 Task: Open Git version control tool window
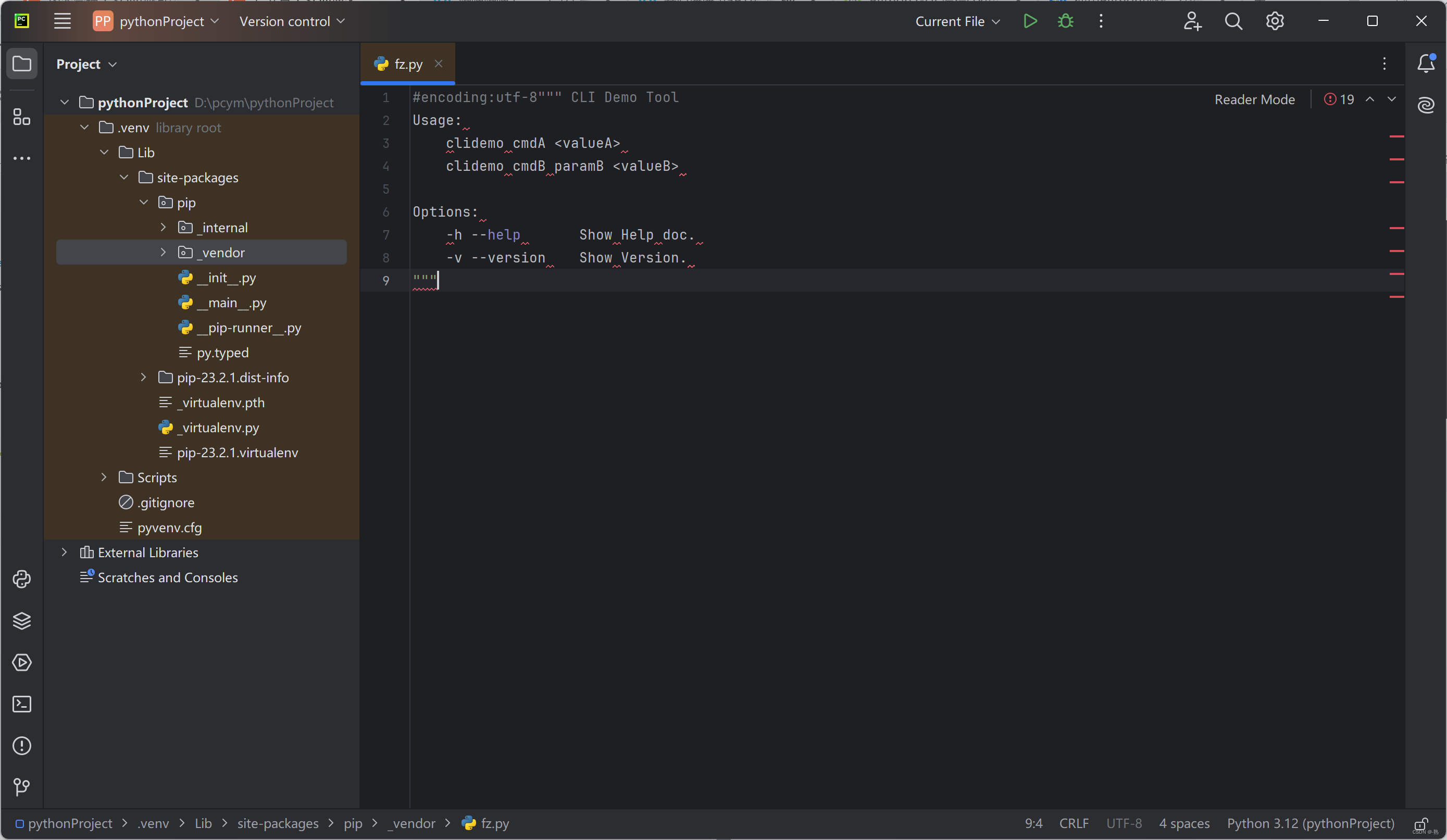22,786
